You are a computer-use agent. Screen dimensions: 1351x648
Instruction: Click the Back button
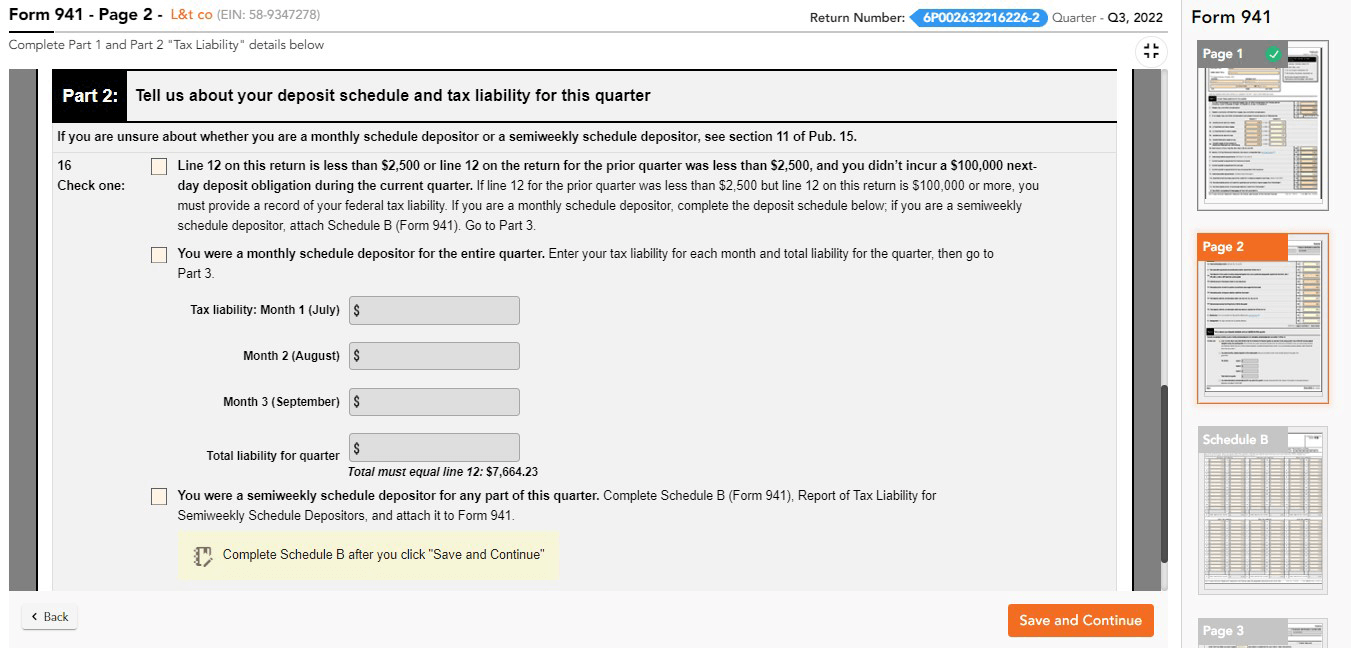pos(48,617)
